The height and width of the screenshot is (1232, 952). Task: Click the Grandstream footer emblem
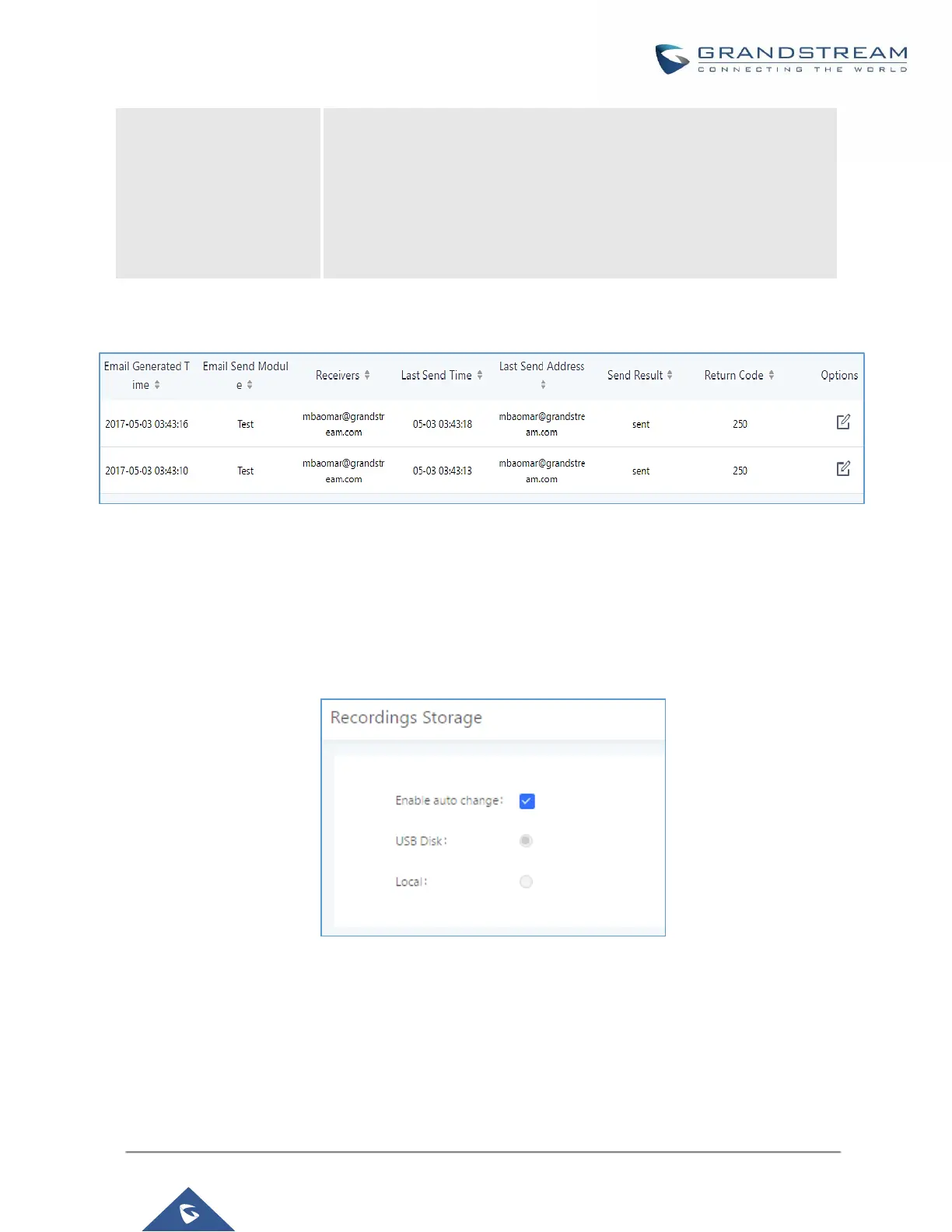[x=188, y=1210]
